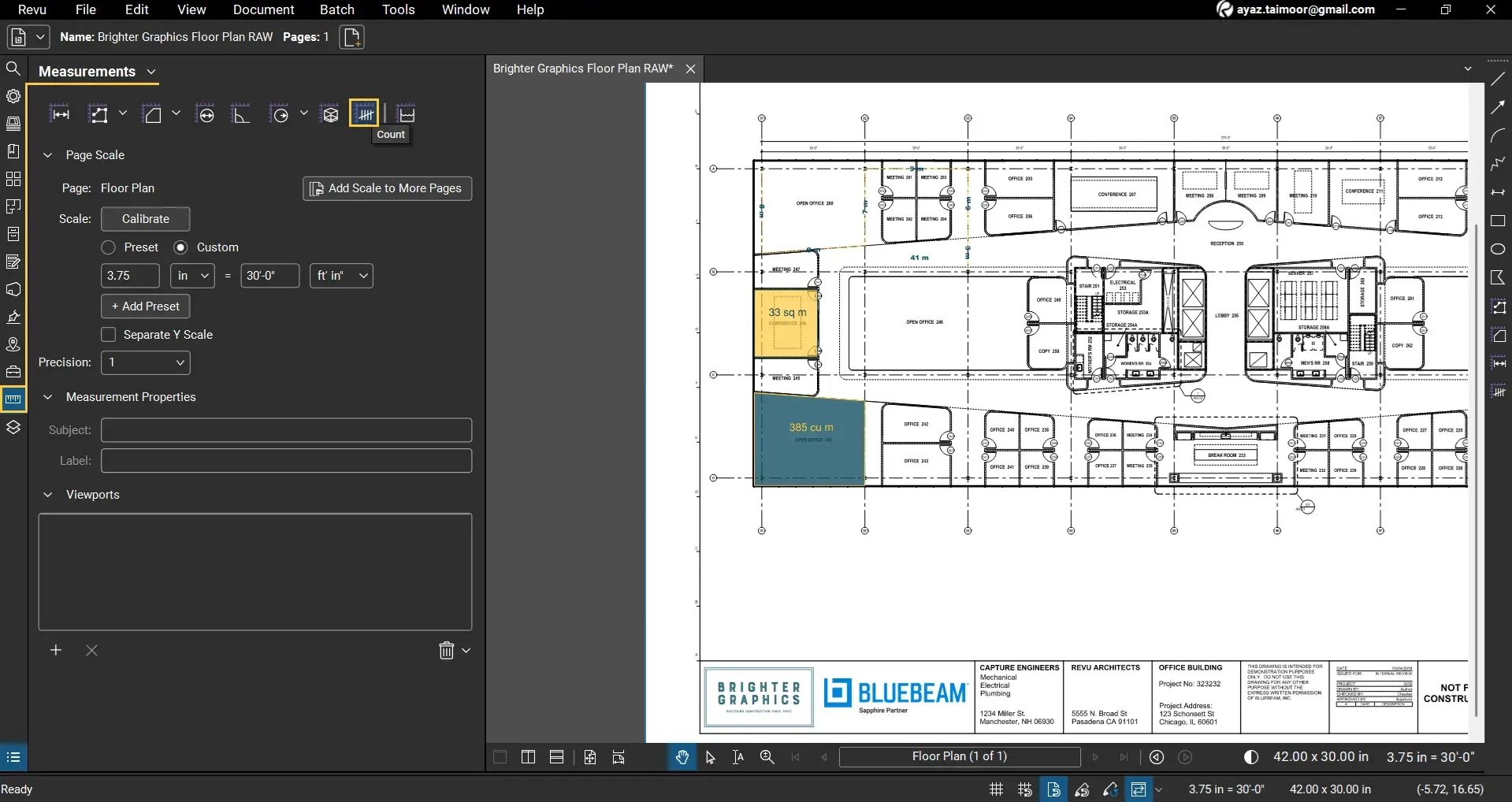The height and width of the screenshot is (802, 1512).
Task: Toggle the dark mode contrast control
Action: 1251,756
